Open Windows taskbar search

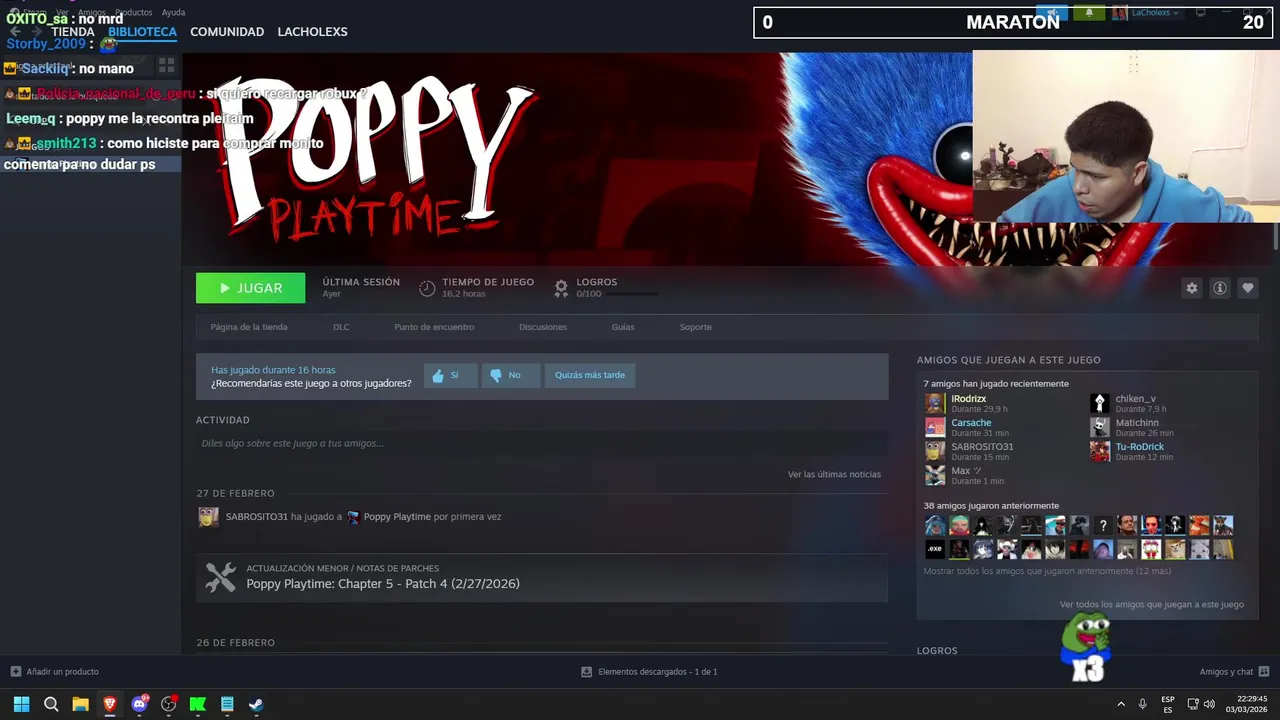[51, 704]
